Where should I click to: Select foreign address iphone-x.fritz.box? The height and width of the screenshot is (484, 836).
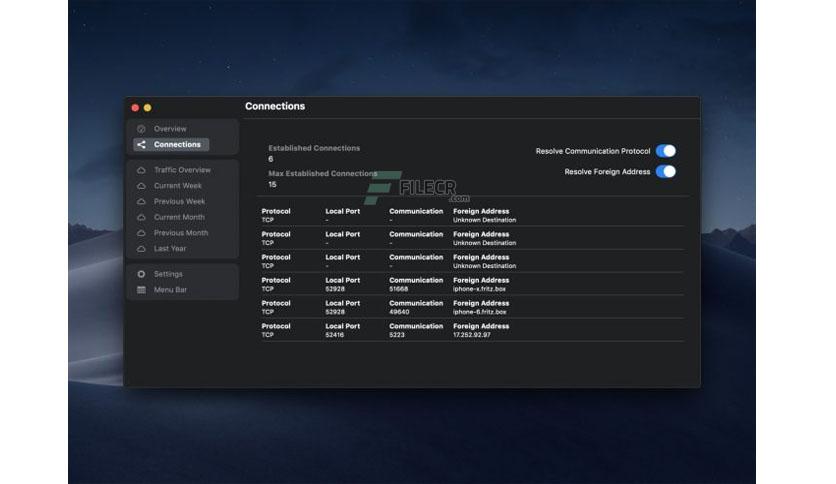pyautogui.click(x=479, y=289)
